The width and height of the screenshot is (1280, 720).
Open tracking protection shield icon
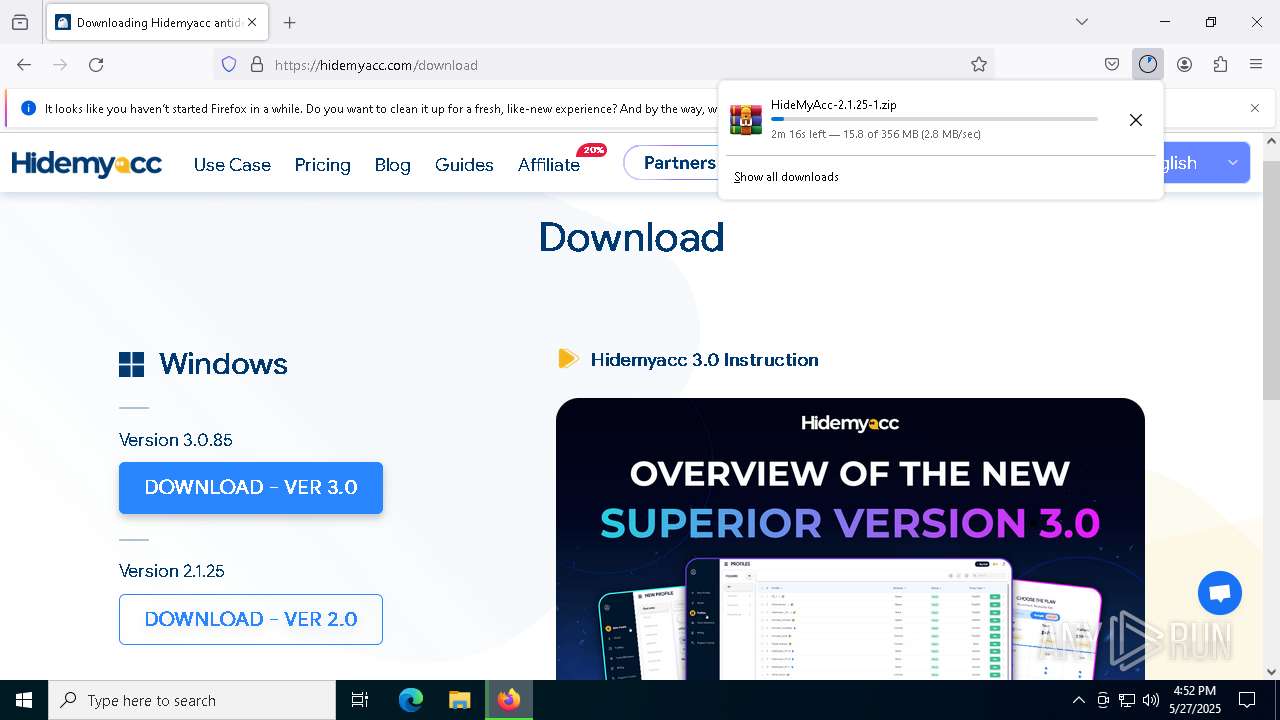(229, 64)
